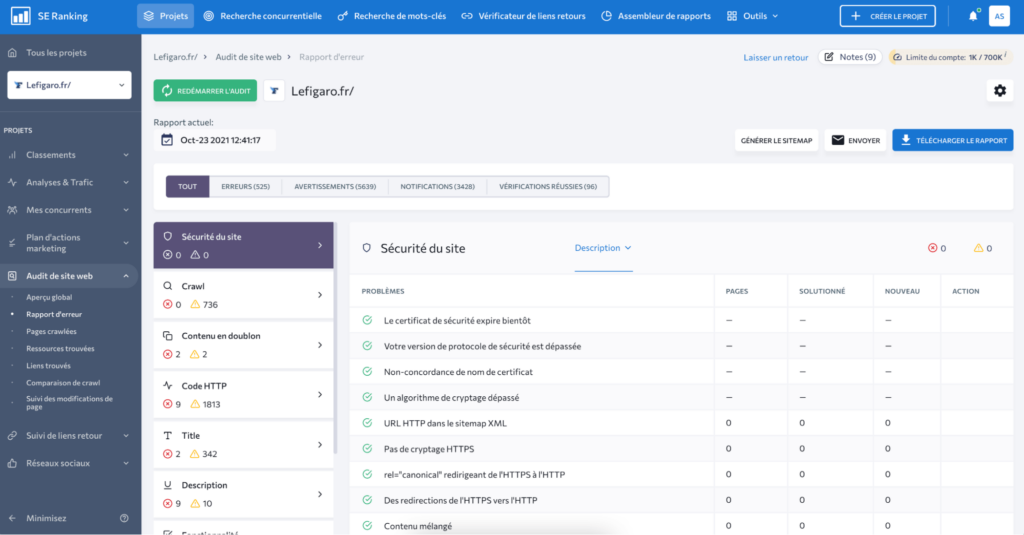Click the Lefigaro favicon beside the title
The image size is (1024, 535).
coord(274,91)
